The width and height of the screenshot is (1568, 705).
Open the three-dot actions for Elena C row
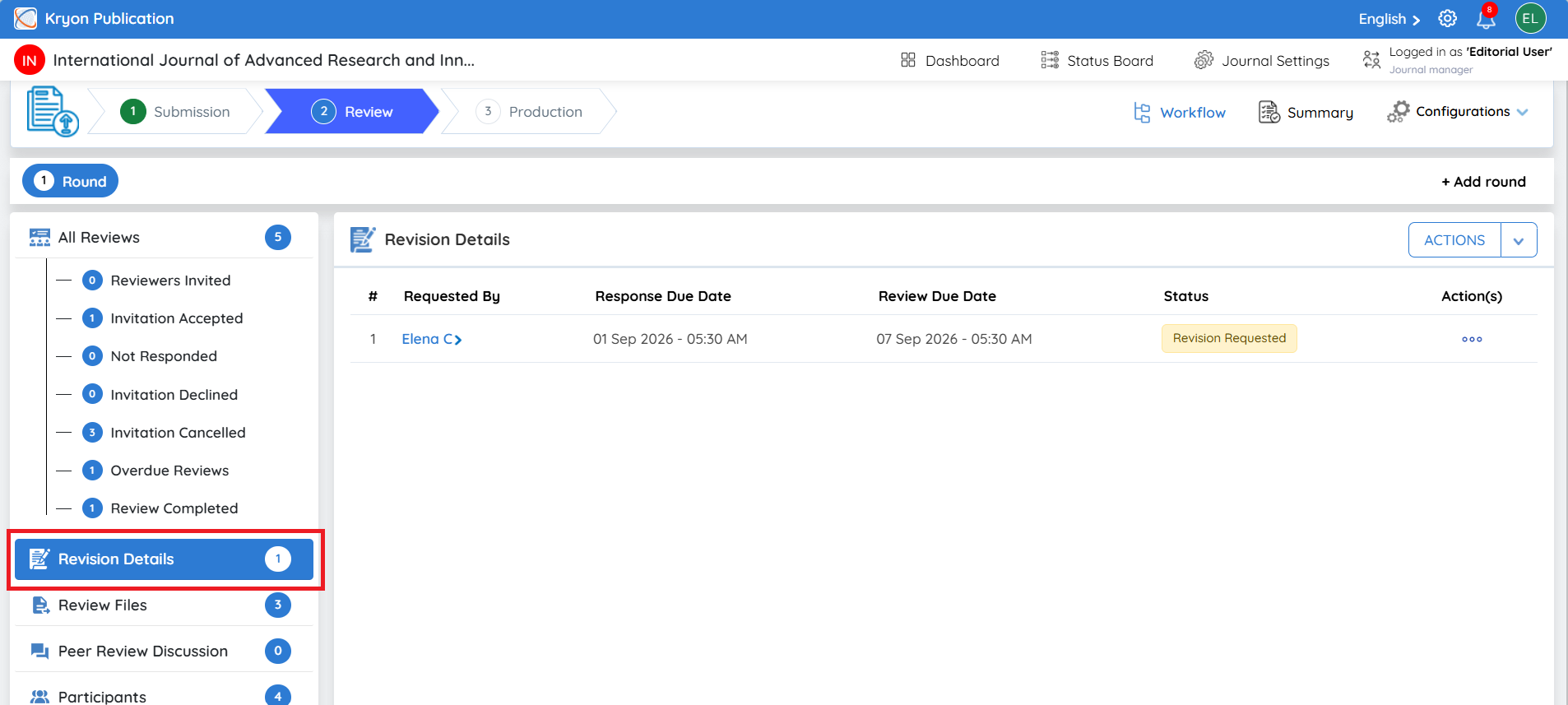click(x=1472, y=339)
